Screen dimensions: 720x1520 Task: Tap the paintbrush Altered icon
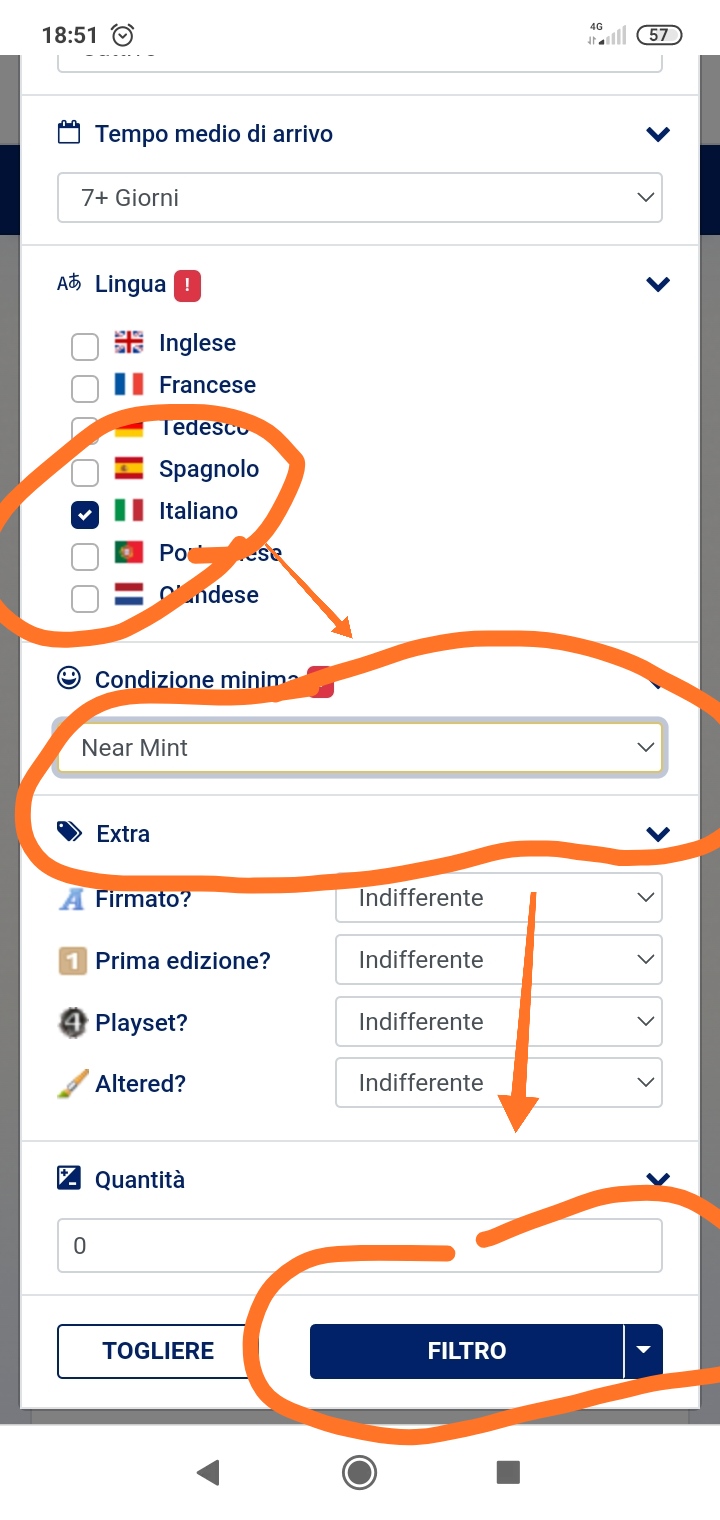point(72,1084)
